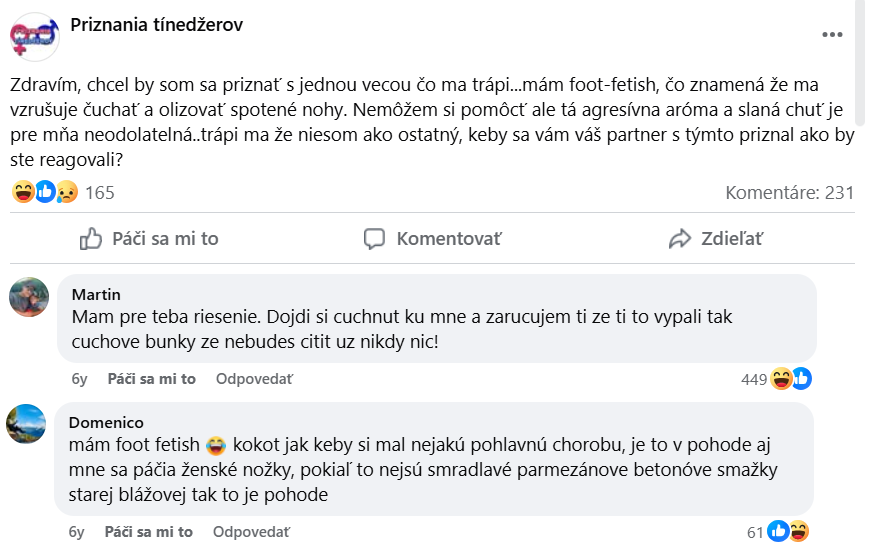Viewport: 869px width, 555px height.
Task: Open the Komentáre: 231 comments list
Action: [x=789, y=193]
